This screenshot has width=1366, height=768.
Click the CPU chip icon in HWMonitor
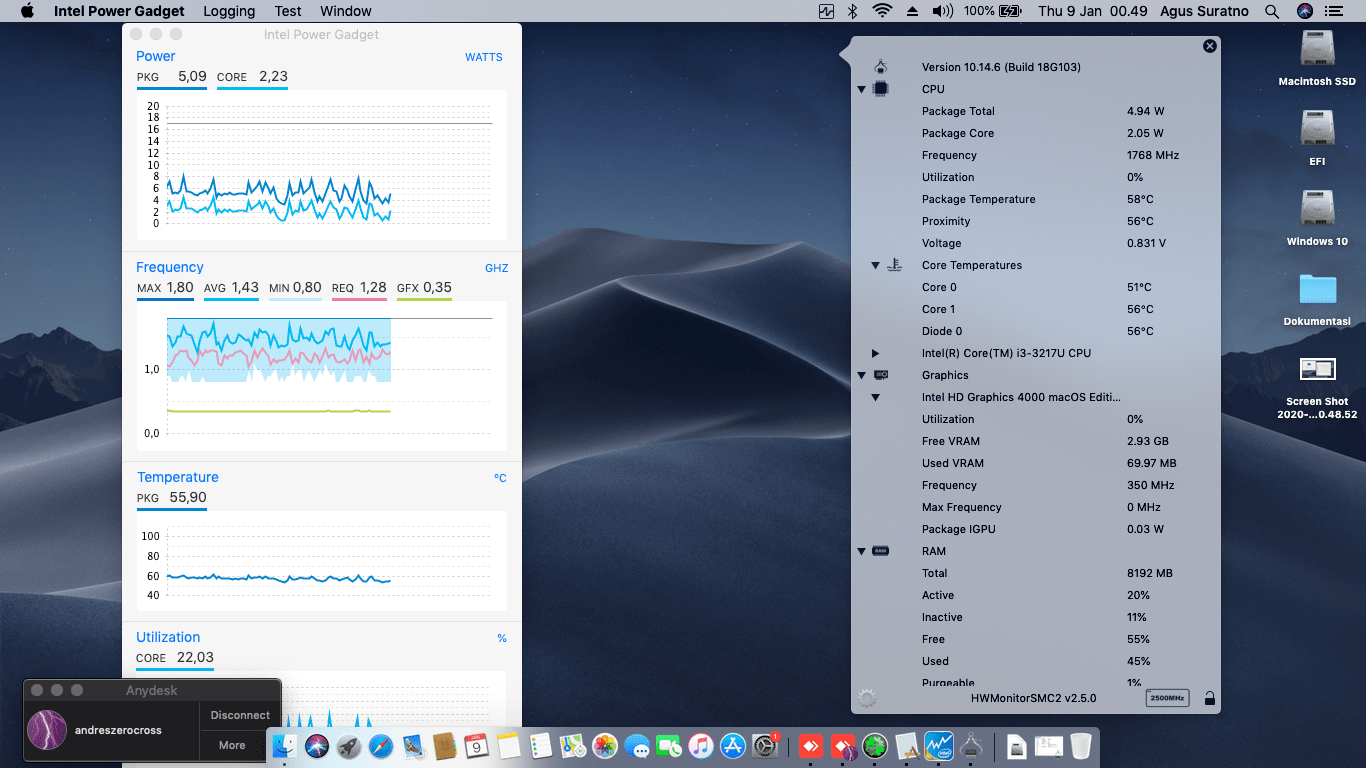880,89
